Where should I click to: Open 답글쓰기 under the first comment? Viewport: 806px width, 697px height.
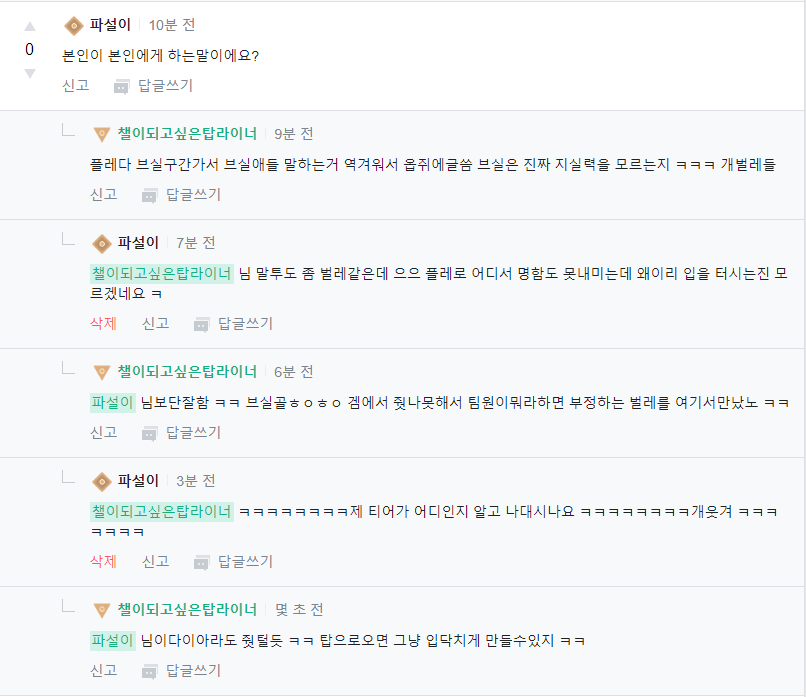point(165,85)
